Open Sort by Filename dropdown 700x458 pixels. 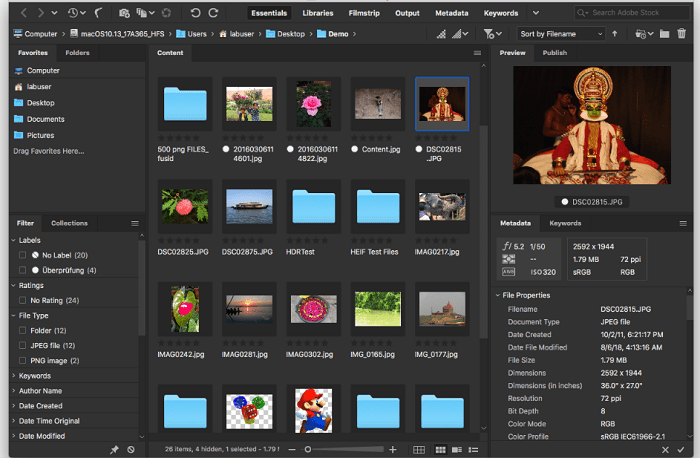[x=561, y=34]
